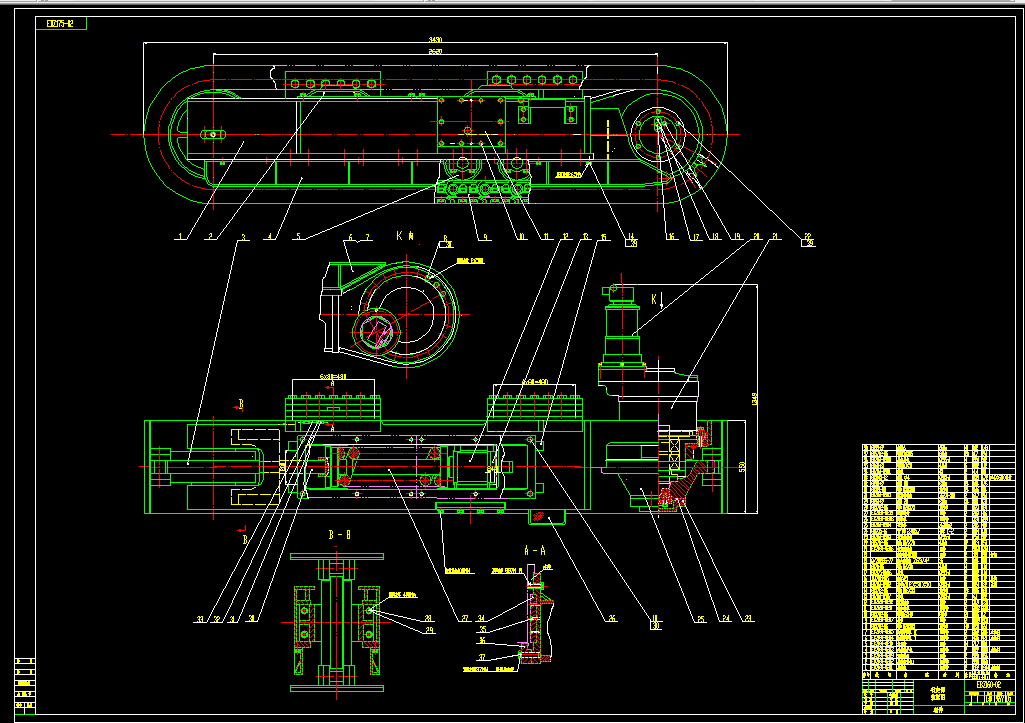Click part callout number 22

808,236
